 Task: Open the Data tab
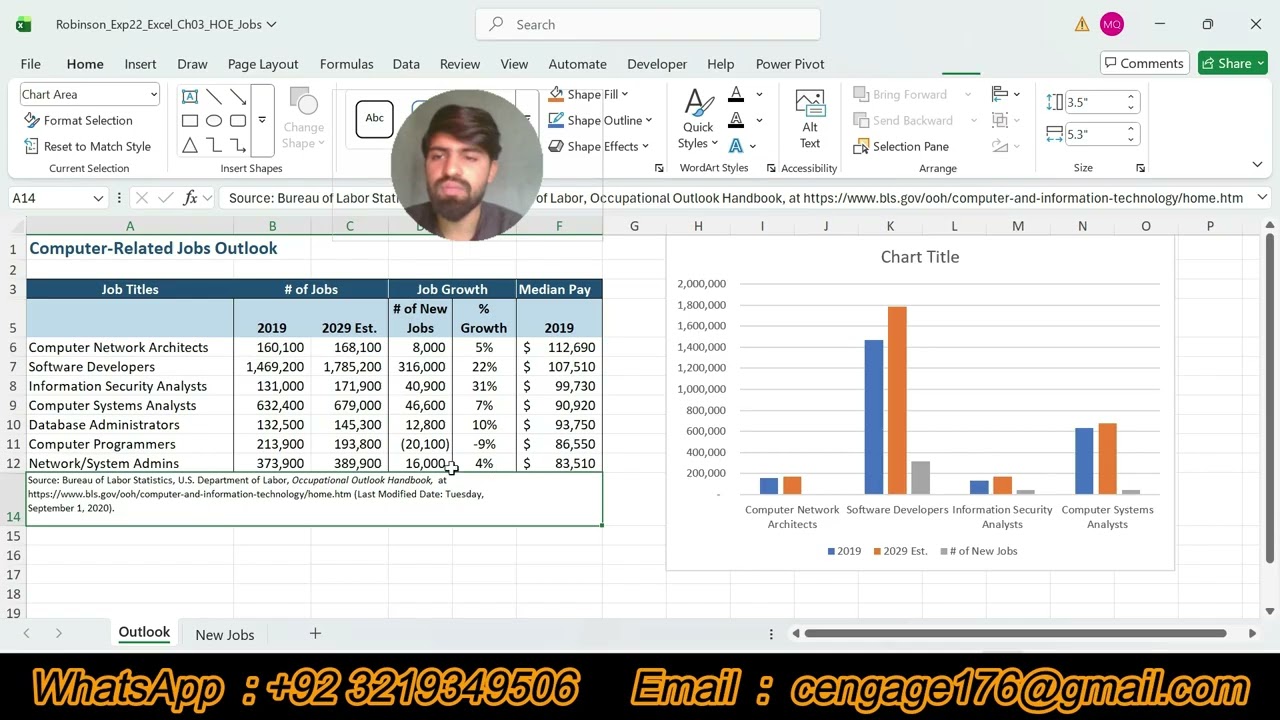[x=406, y=64]
